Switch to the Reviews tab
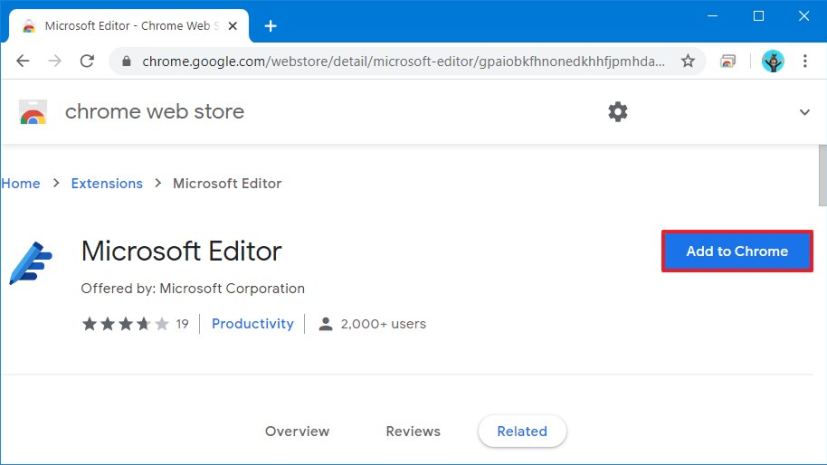Screen dimensions: 827x465 point(413,431)
